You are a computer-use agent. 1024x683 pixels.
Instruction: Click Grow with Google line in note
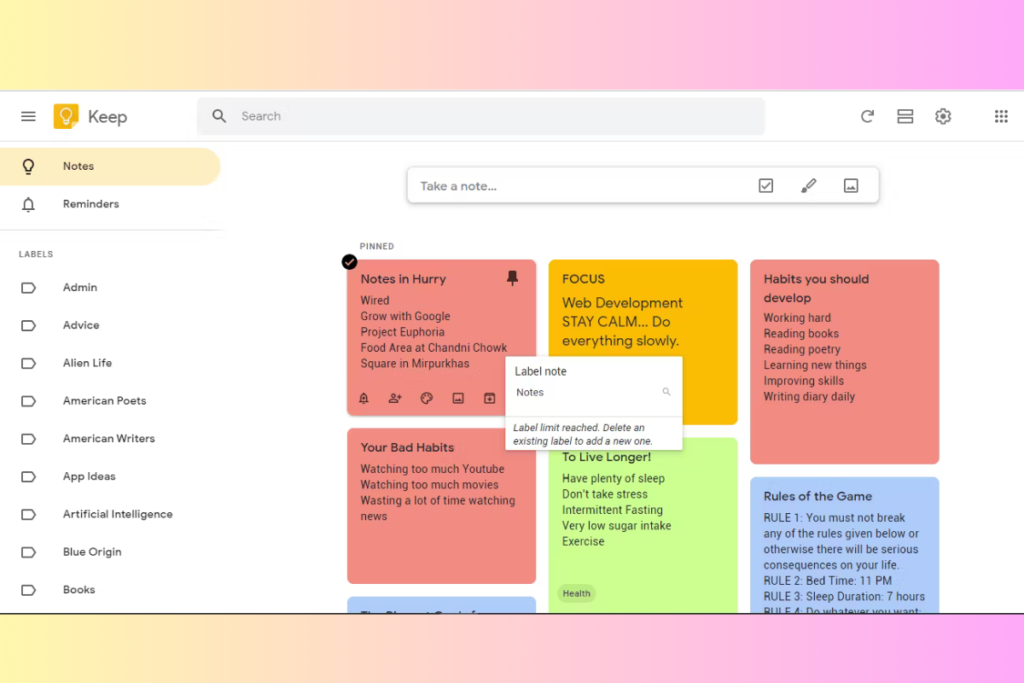(406, 316)
